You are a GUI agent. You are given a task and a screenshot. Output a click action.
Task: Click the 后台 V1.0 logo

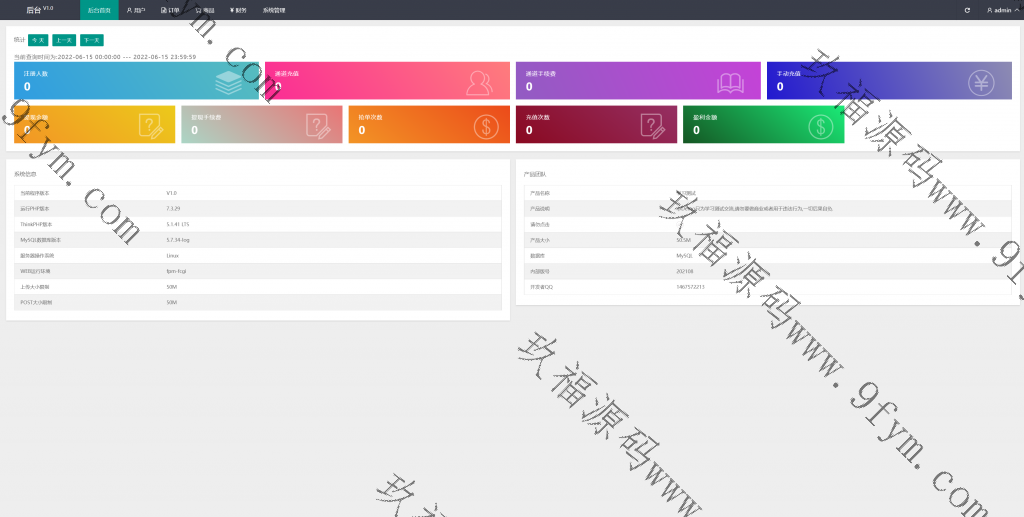(x=39, y=10)
